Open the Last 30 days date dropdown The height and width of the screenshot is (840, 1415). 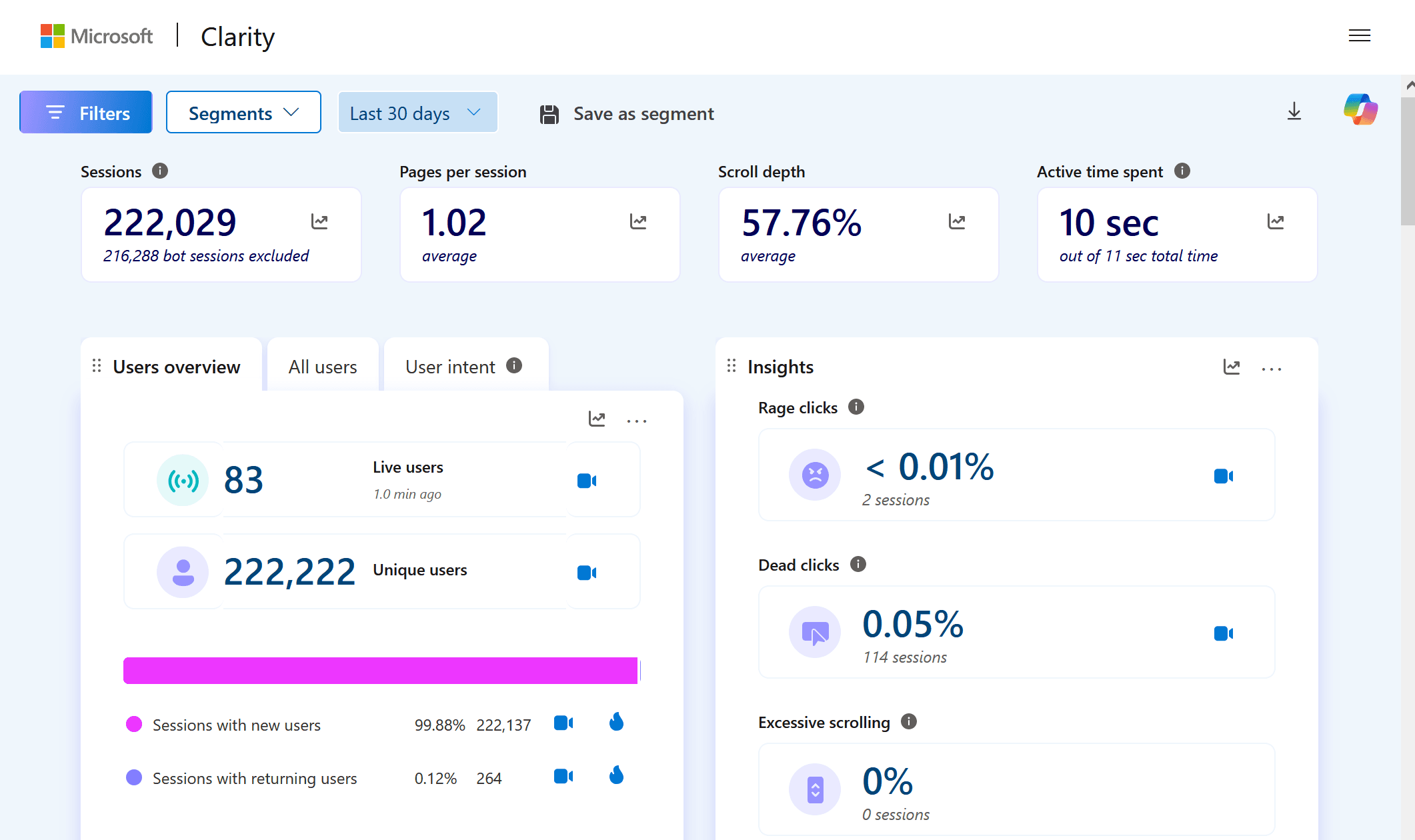tap(417, 113)
